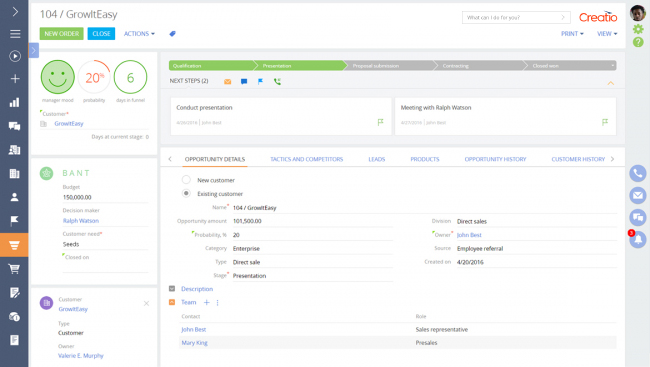The width and height of the screenshot is (650, 367).
Task: Open the dashboards bar chart icon
Action: tap(15, 102)
